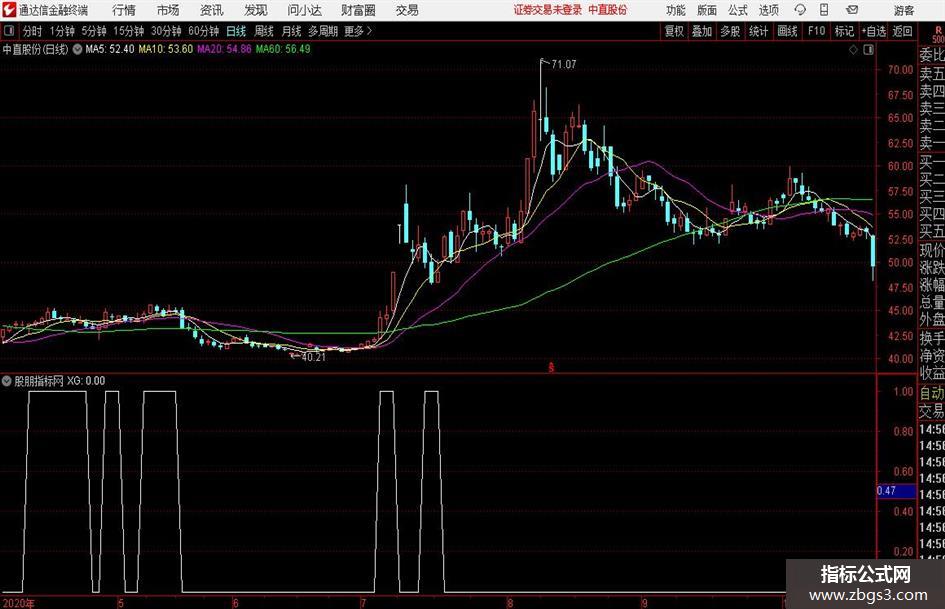Switch to the 月线 monthly tab
Viewport: 945px width, 609px height.
(292, 31)
